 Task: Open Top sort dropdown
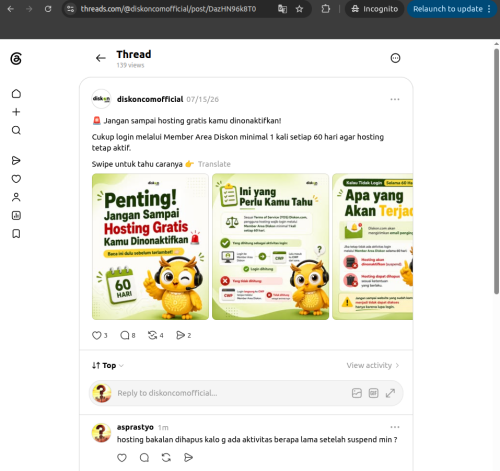108,366
